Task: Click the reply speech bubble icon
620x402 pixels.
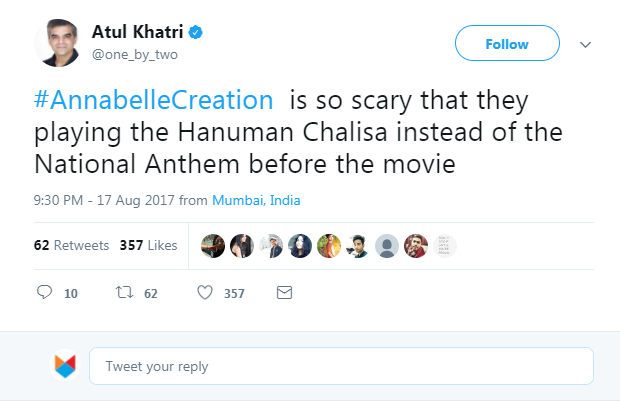Action: point(44,293)
